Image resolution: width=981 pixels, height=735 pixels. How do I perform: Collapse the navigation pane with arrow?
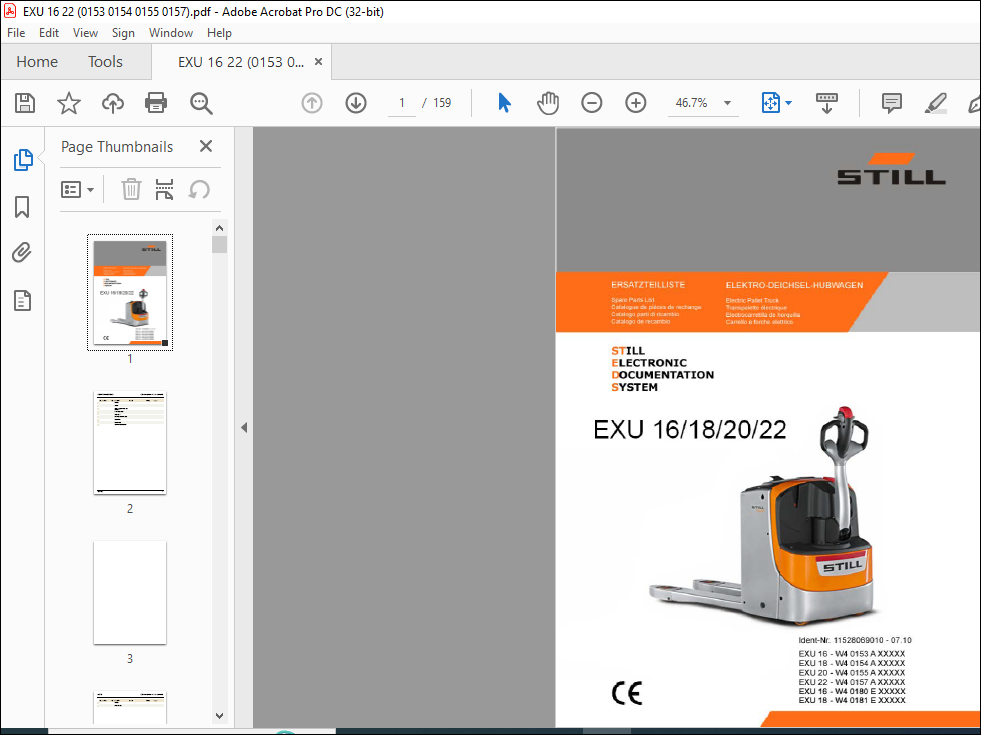(244, 428)
